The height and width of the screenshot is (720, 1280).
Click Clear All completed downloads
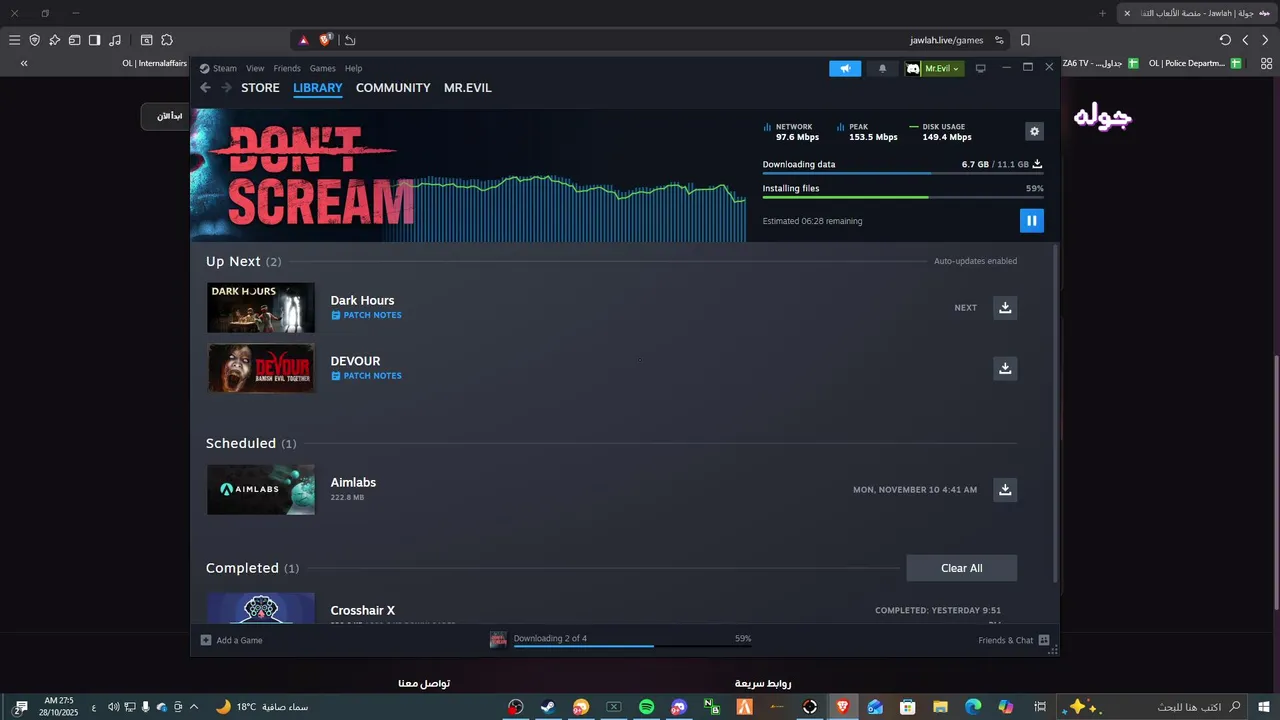(x=961, y=568)
